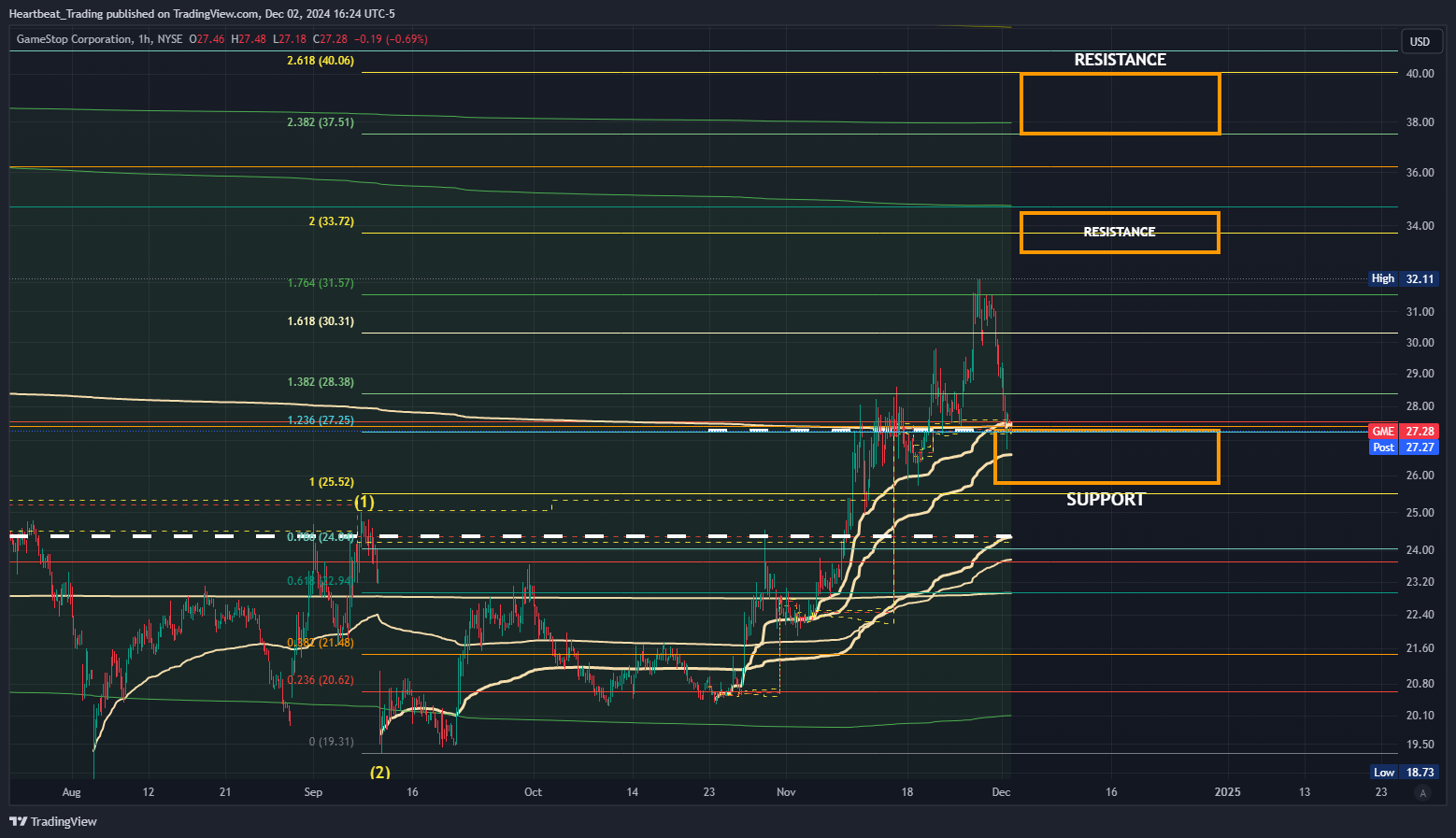
Task: Click the 34.00 price axis value
Action: [1420, 225]
